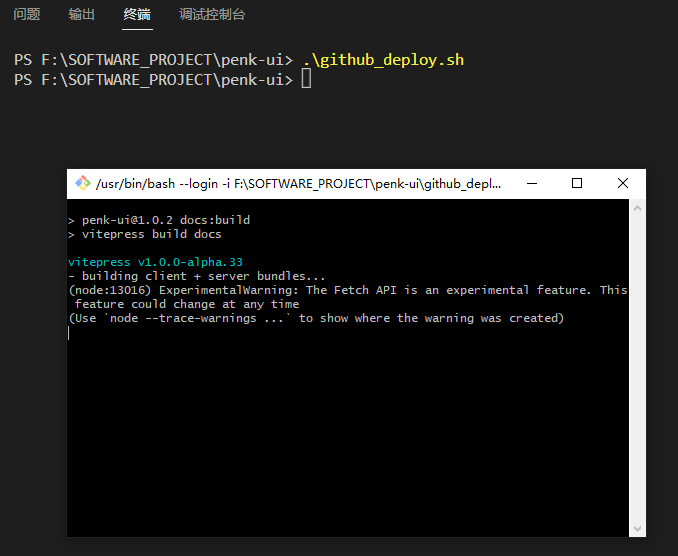Click the ExperimentalWarning Fetch API message
Image resolution: width=678 pixels, height=556 pixels.
click(348, 297)
